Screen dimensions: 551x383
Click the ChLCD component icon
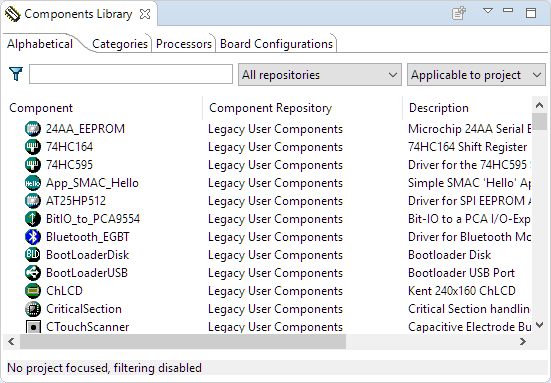pyautogui.click(x=33, y=291)
